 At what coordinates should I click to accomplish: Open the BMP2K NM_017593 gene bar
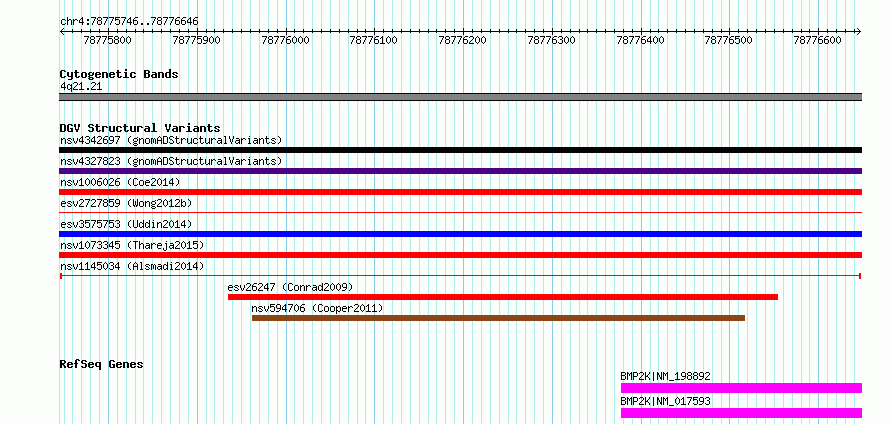pos(741,413)
